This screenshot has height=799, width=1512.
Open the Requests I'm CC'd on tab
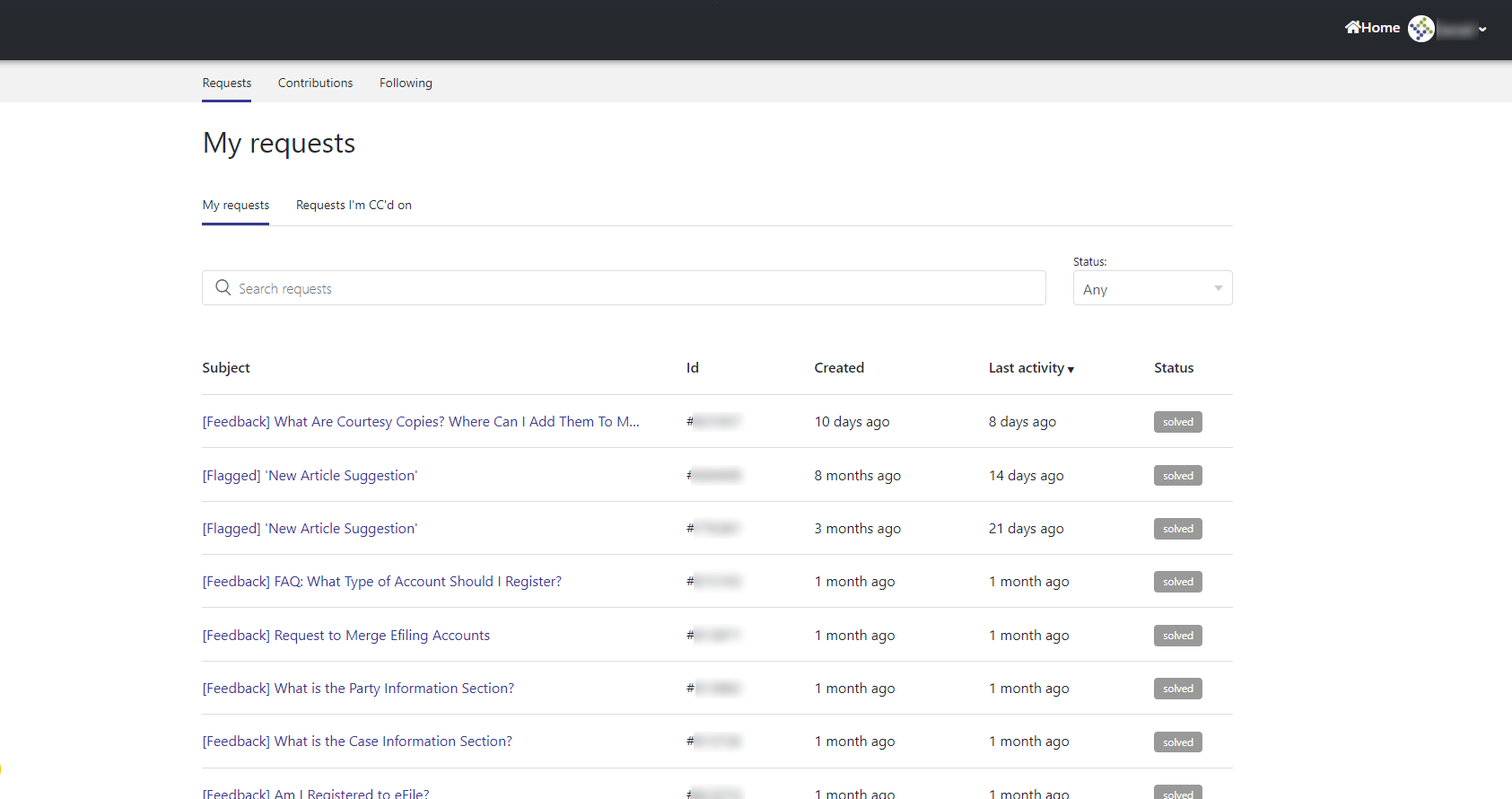click(354, 205)
